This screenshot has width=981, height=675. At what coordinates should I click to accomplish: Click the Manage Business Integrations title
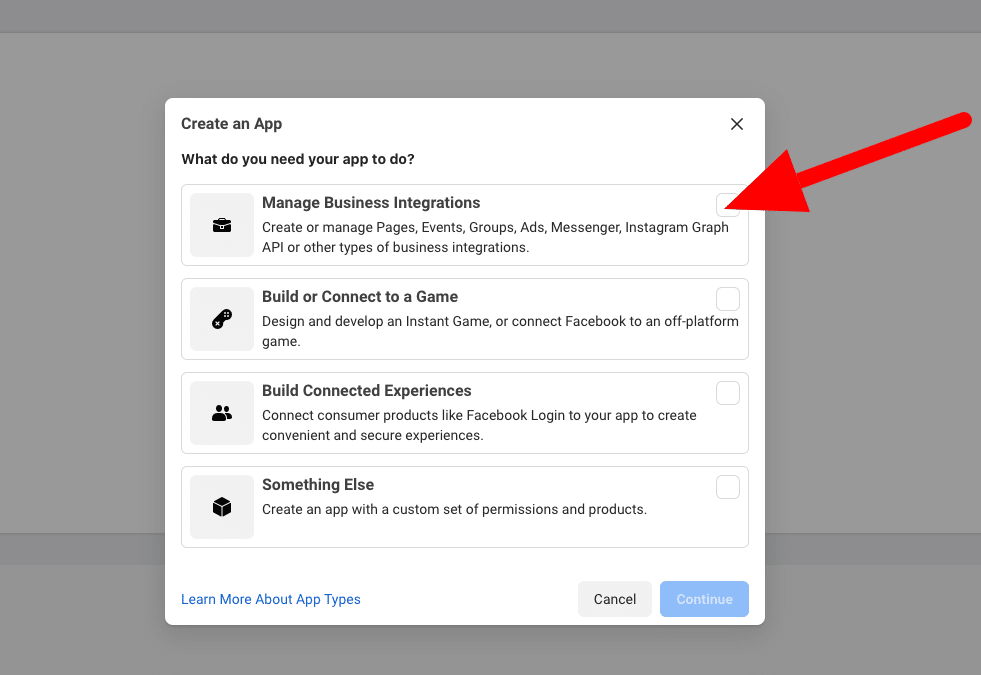(371, 203)
